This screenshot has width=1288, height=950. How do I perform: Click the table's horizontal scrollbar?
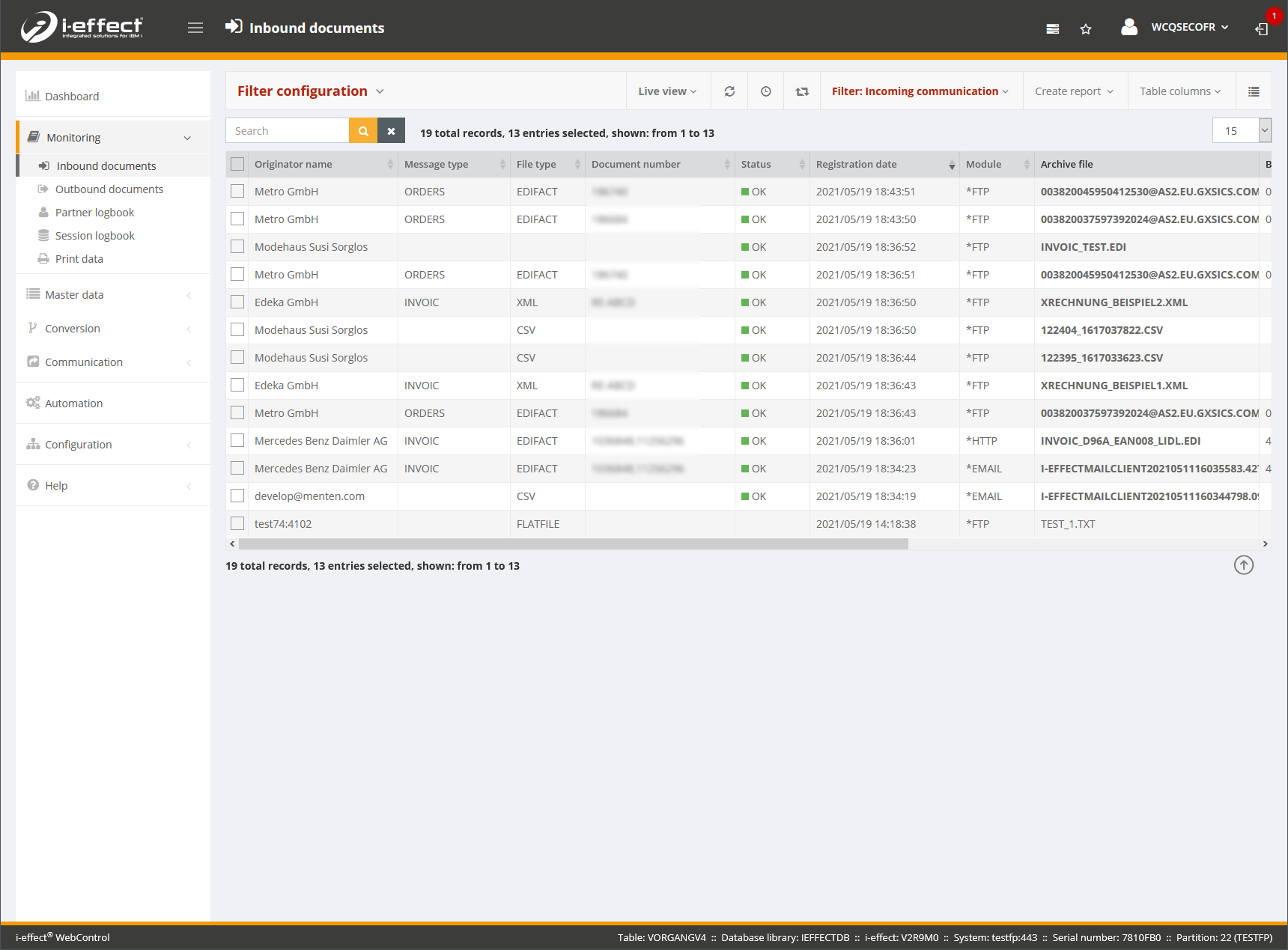click(573, 544)
